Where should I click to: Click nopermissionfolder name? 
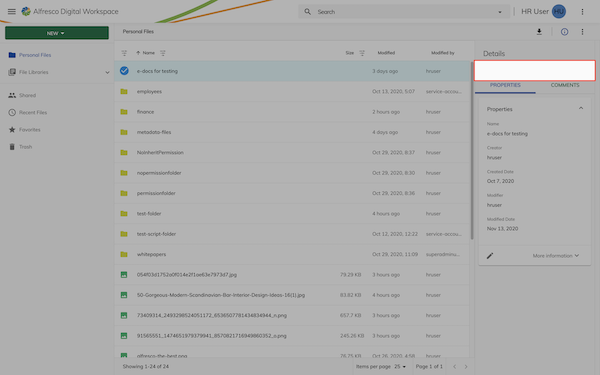pos(159,173)
